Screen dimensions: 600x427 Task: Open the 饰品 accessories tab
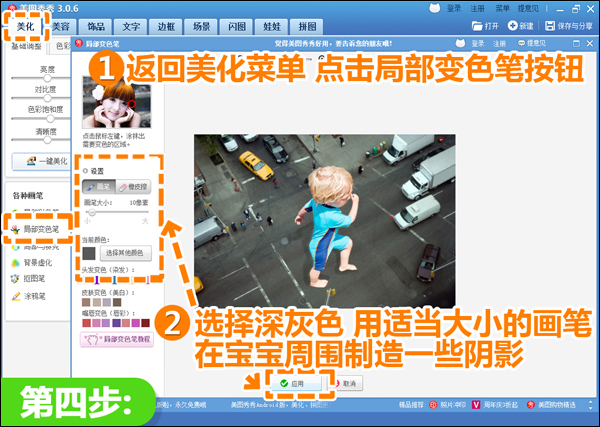pyautogui.click(x=96, y=26)
